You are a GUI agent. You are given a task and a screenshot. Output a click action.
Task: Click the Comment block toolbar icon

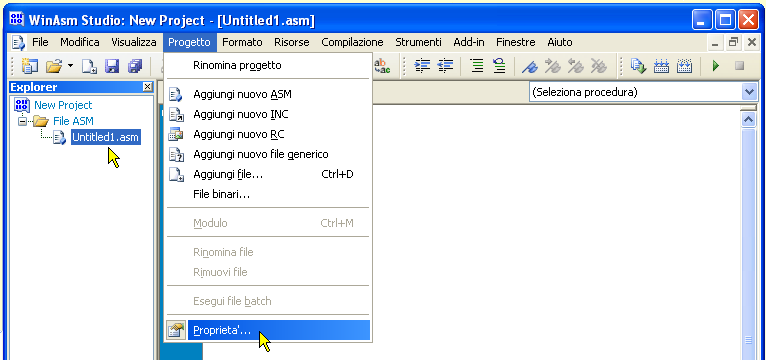point(476,65)
